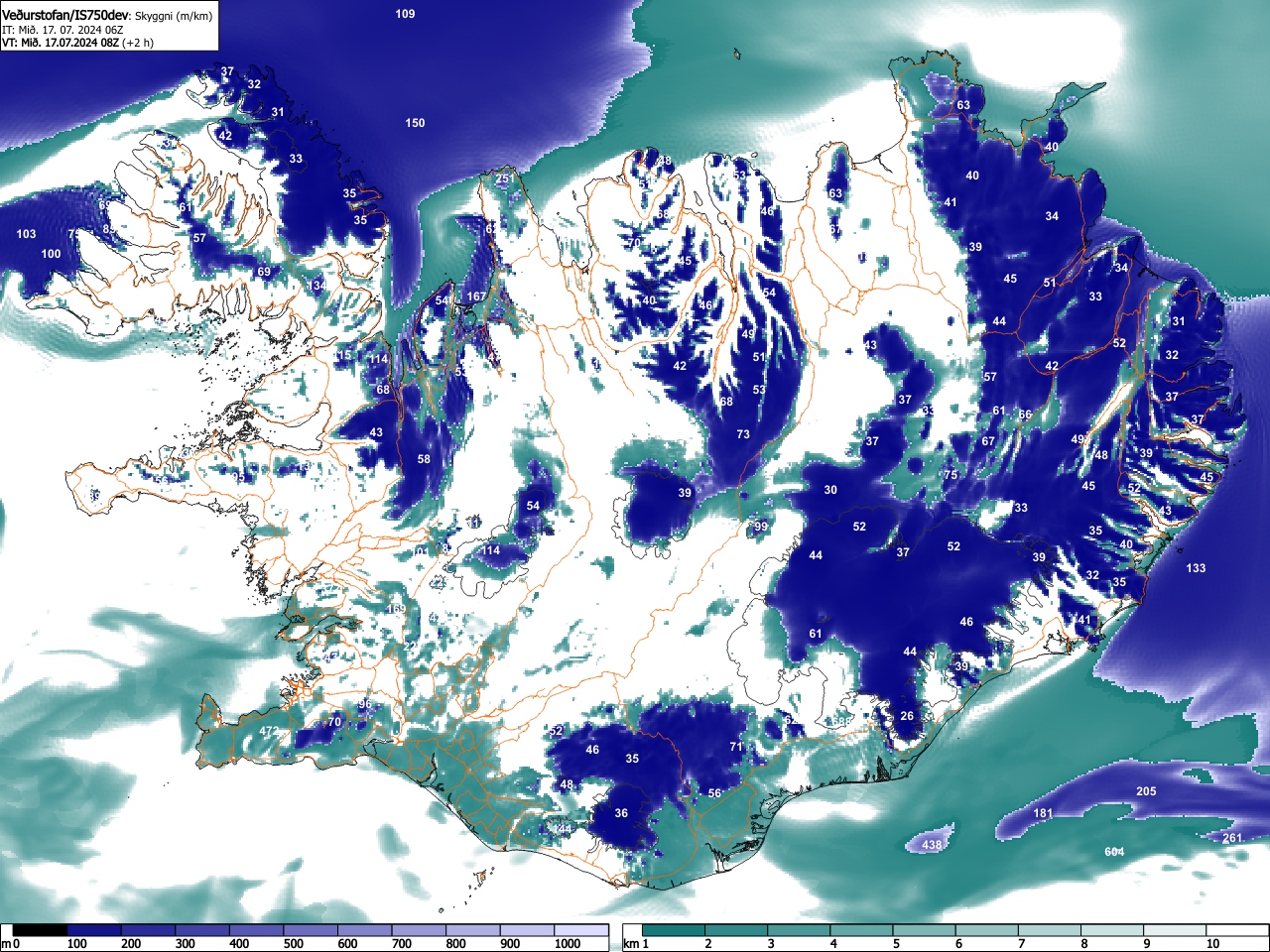This screenshot has height=952, width=1270.
Task: Click the black 0–100 m legend swatch
Action: point(41,931)
